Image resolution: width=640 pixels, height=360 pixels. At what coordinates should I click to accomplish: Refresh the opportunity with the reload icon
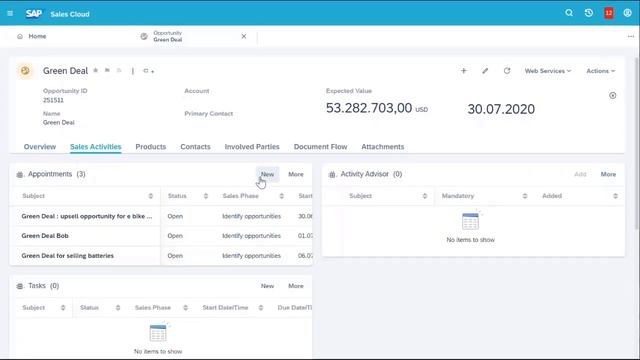click(x=507, y=71)
